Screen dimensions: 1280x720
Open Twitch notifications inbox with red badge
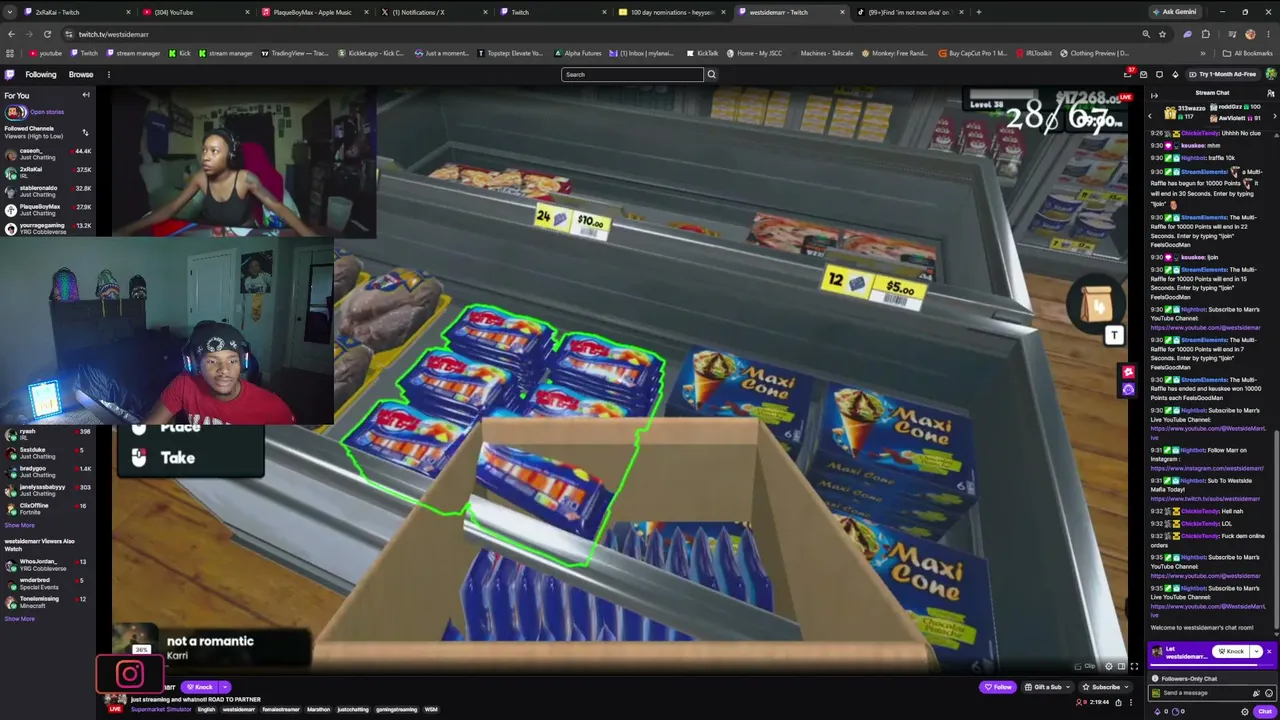1129,74
